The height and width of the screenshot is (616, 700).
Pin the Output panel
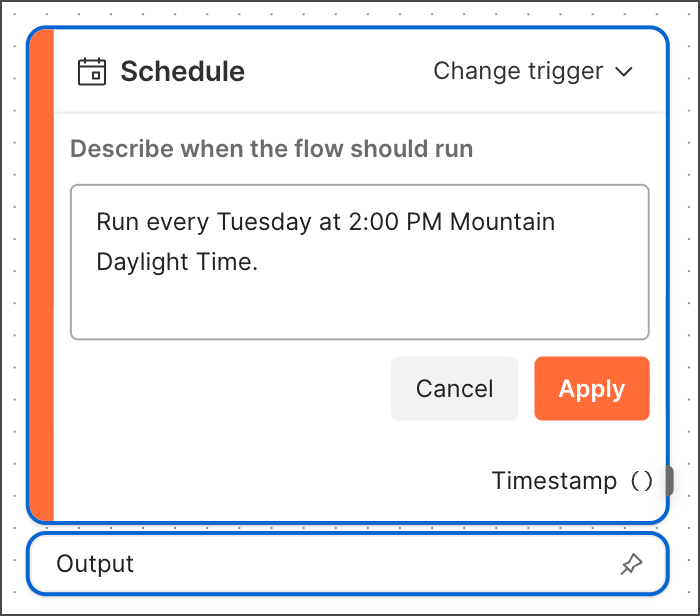tap(631, 565)
